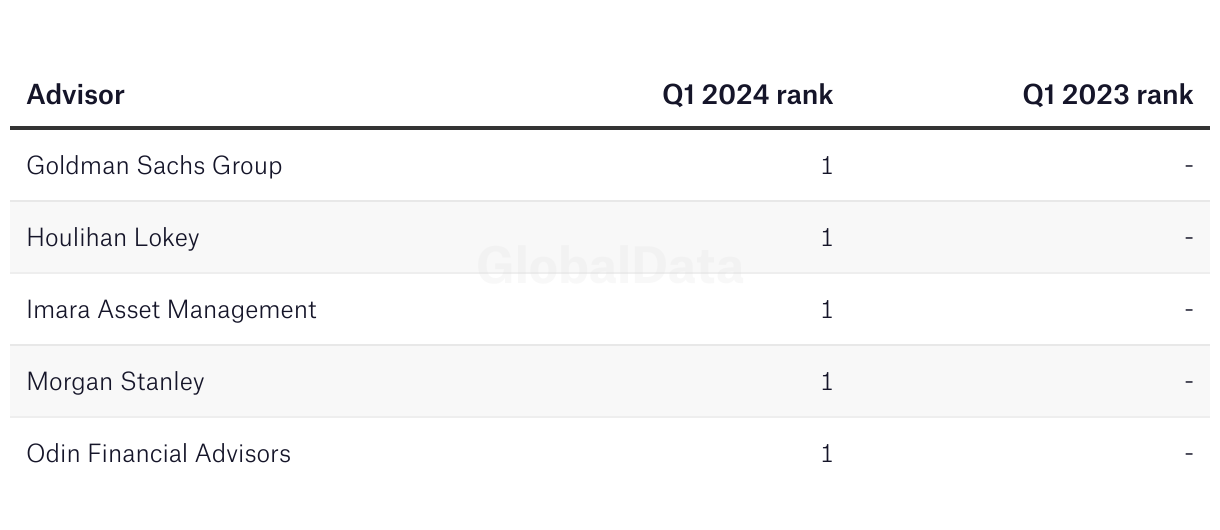Click Goldman Sachs Group's Q1 2024 rank value
This screenshot has height=530, width=1220.
coord(826,165)
